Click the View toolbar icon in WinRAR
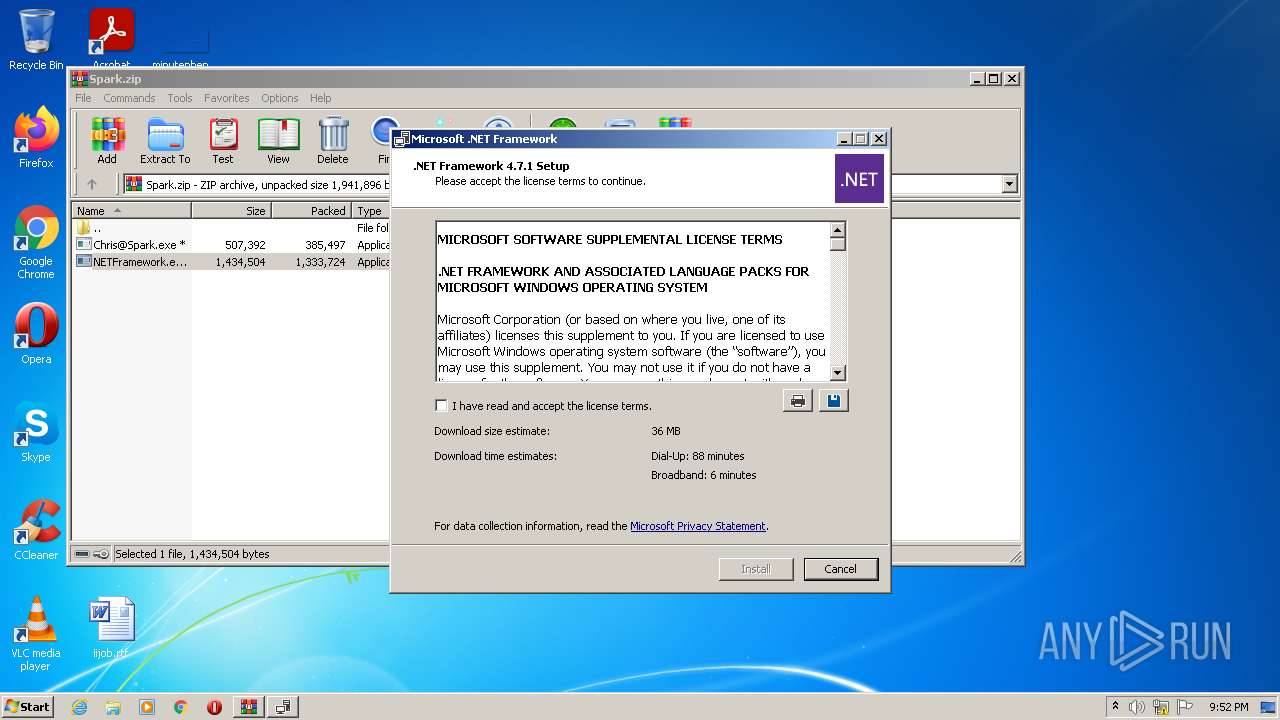Image resolution: width=1280 pixels, height=720 pixels. pos(278,140)
